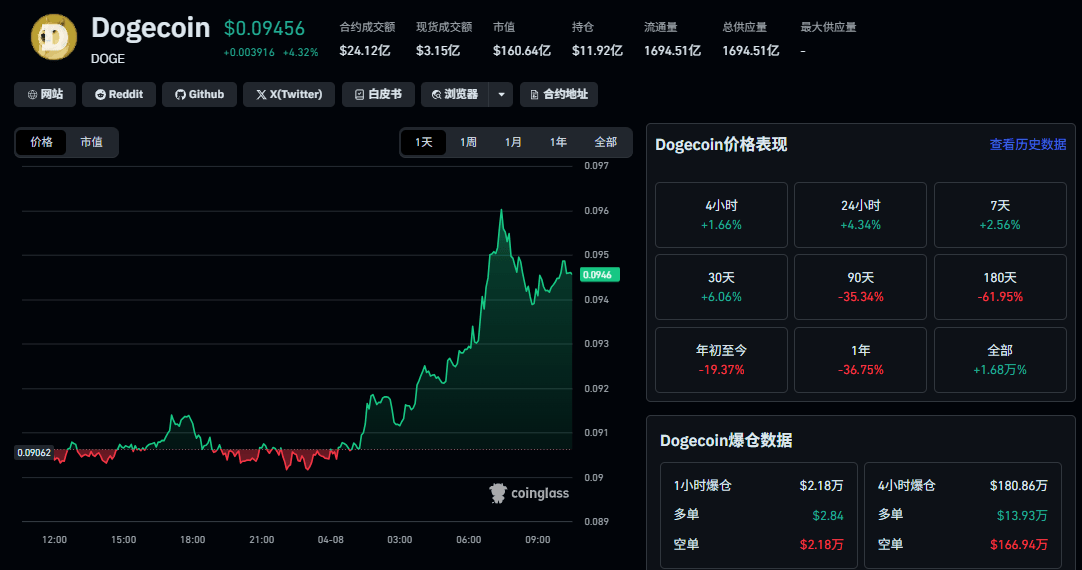Open the X(Twitter) profile link

[288, 94]
